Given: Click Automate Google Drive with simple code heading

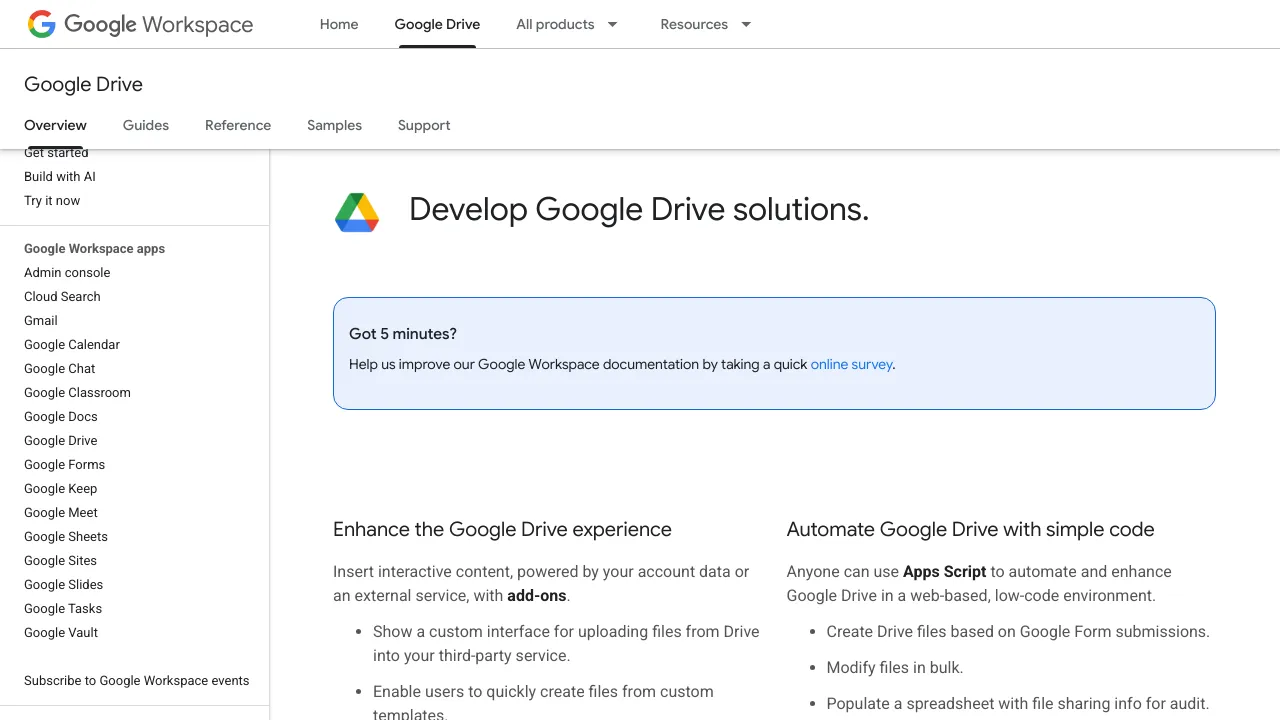Looking at the screenshot, I should [x=970, y=529].
